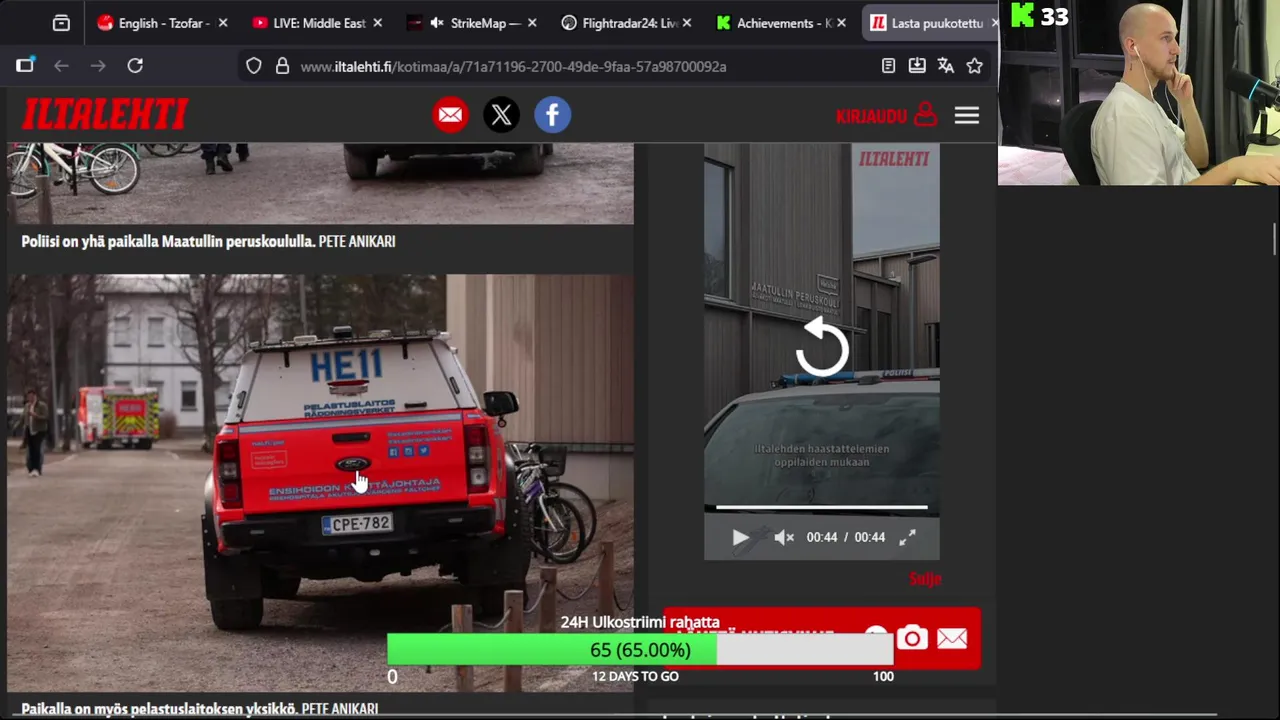Expand the video to fullscreen

point(907,537)
